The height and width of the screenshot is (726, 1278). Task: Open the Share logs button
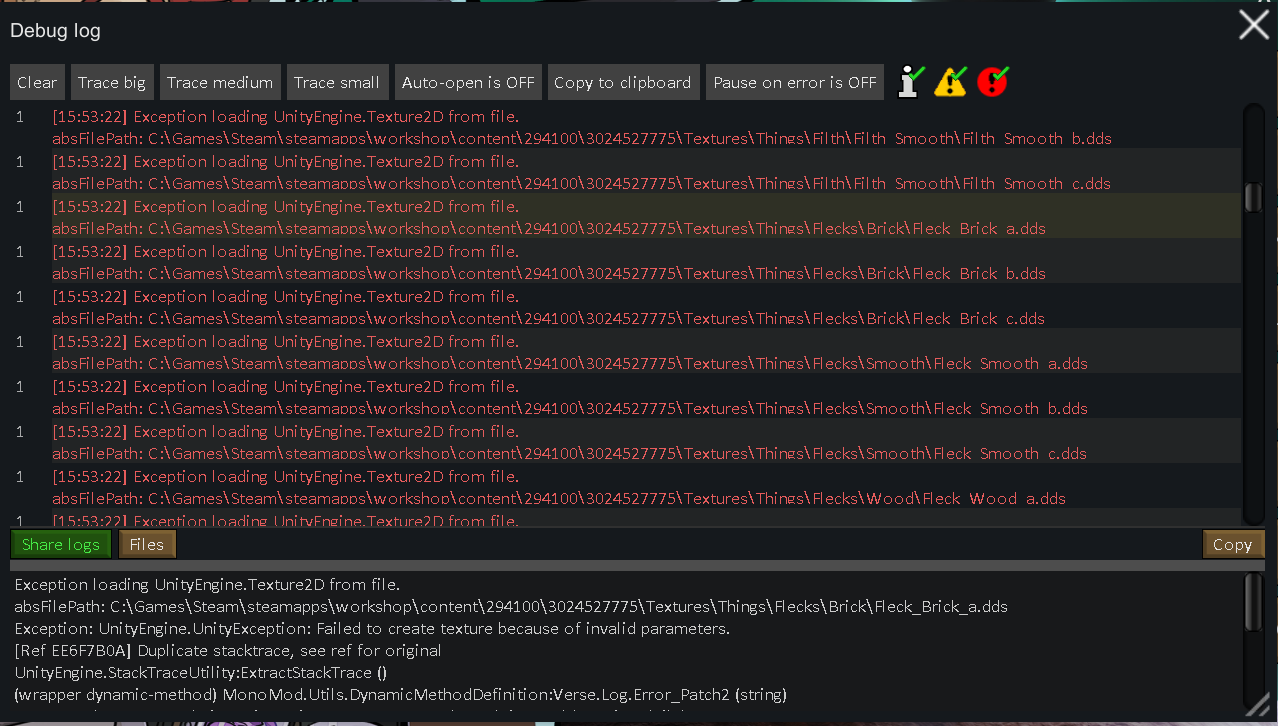click(x=61, y=544)
